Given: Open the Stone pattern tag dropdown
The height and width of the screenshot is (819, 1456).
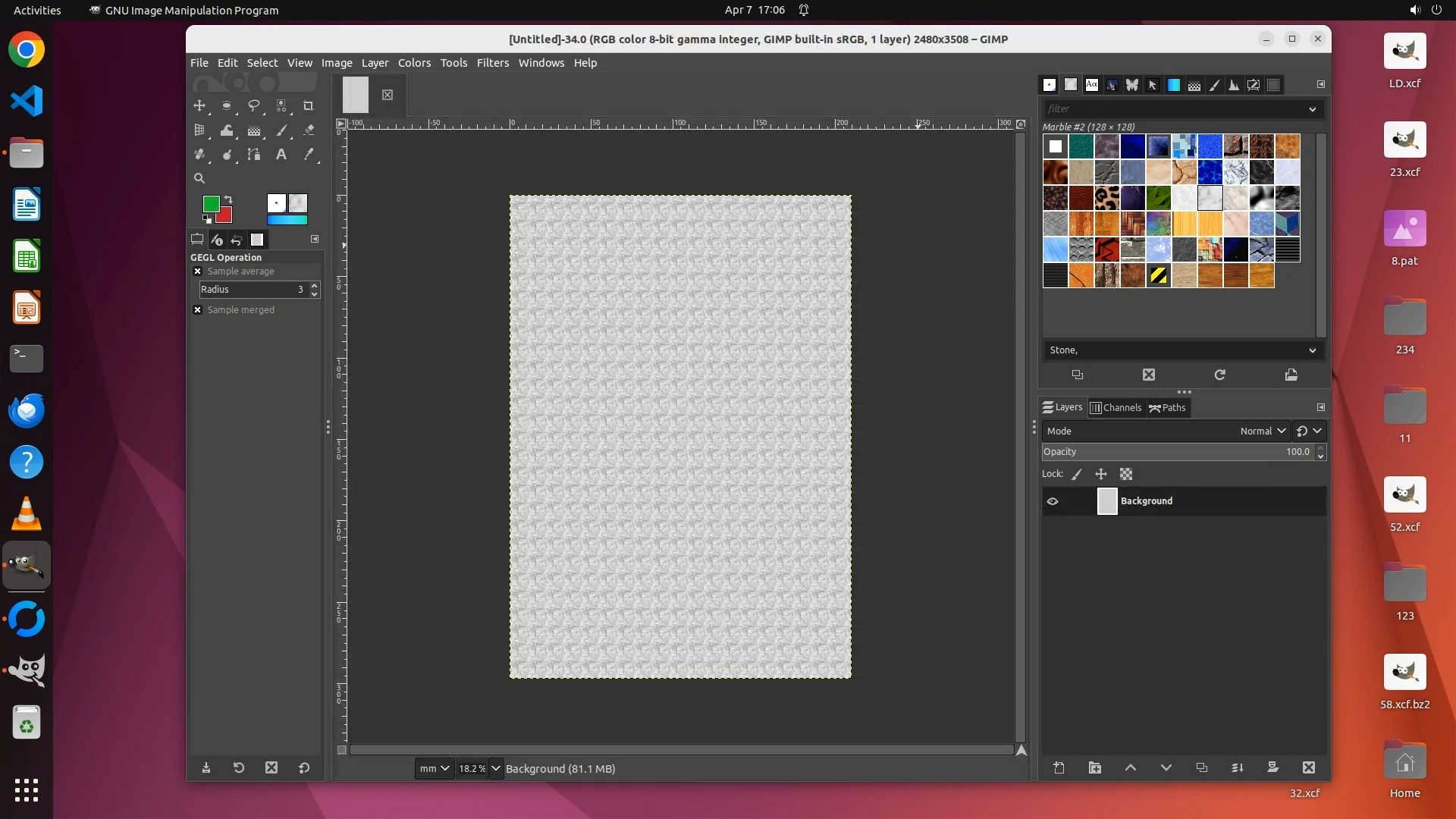Looking at the screenshot, I should pos(1313,350).
